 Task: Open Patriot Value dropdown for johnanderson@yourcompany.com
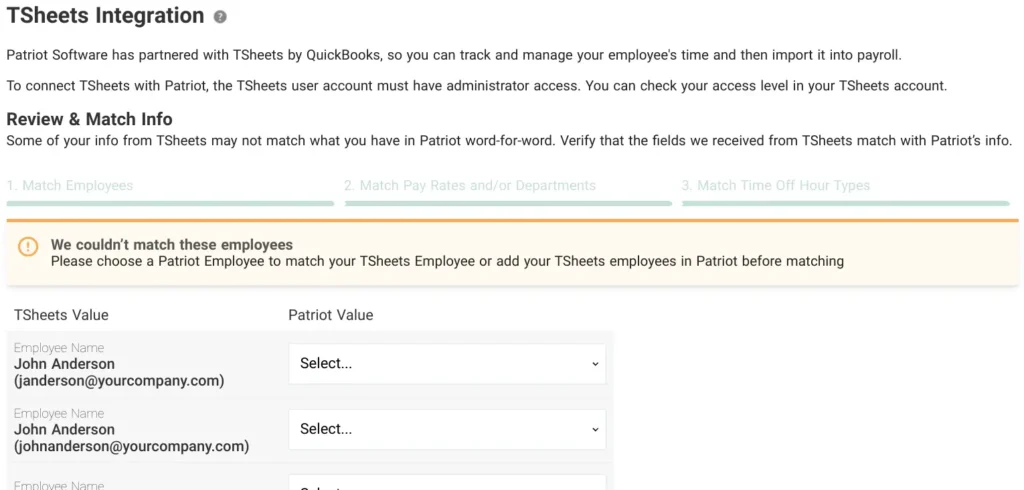point(447,429)
